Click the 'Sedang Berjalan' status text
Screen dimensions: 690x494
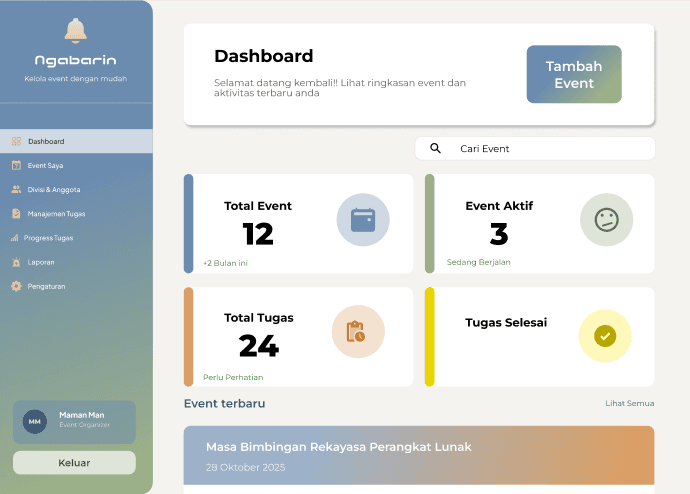(479, 262)
